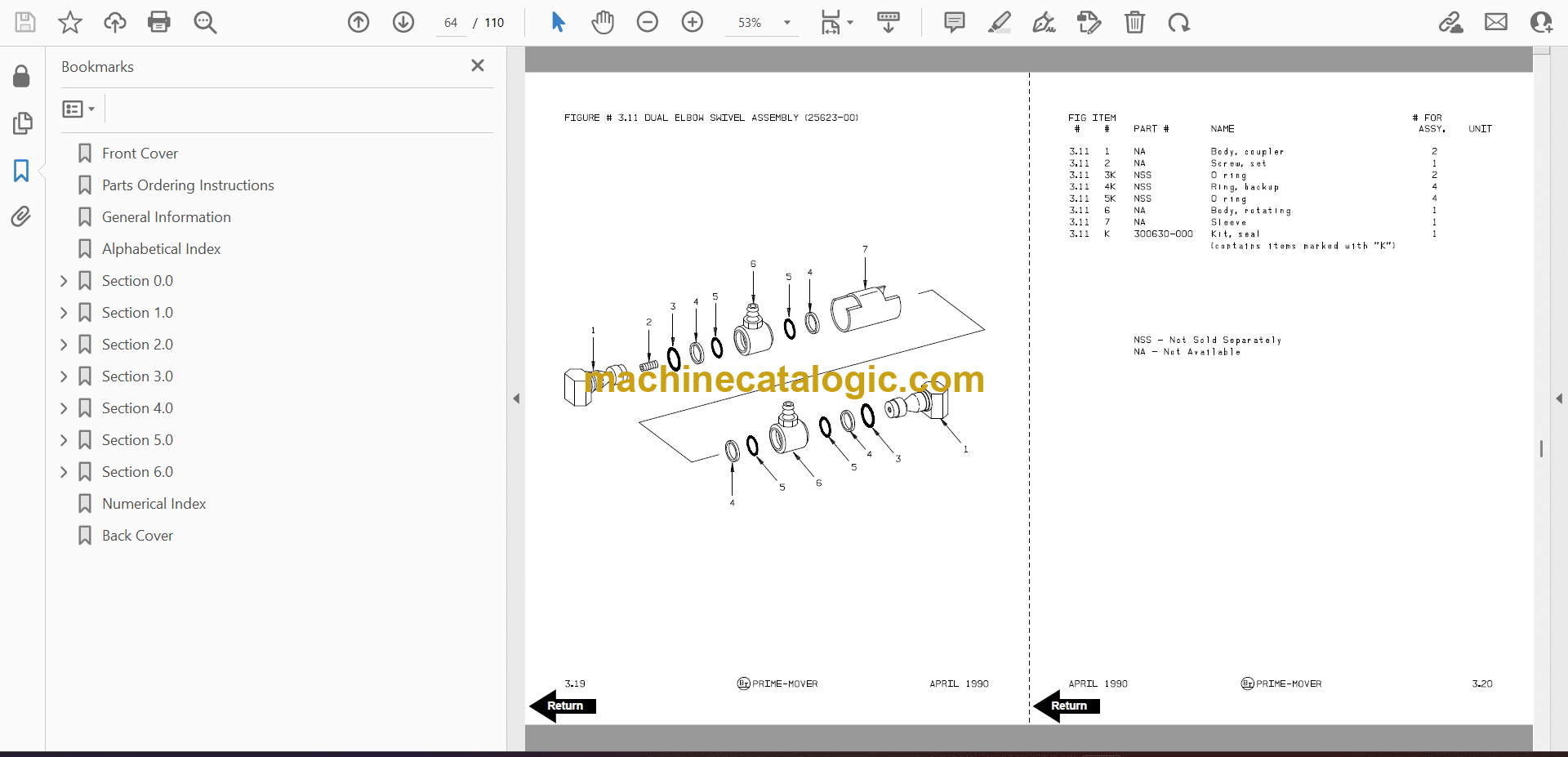Open the Back Cover bookmark

tap(137, 536)
